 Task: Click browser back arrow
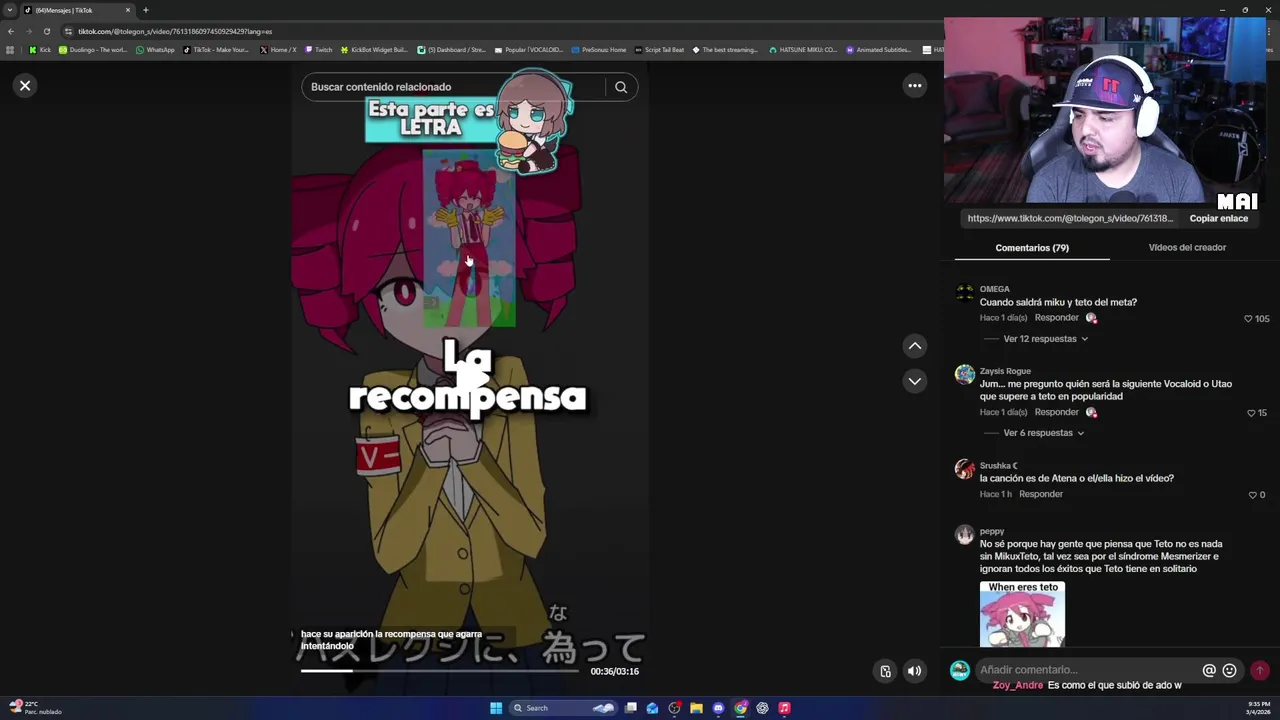click(x=11, y=31)
